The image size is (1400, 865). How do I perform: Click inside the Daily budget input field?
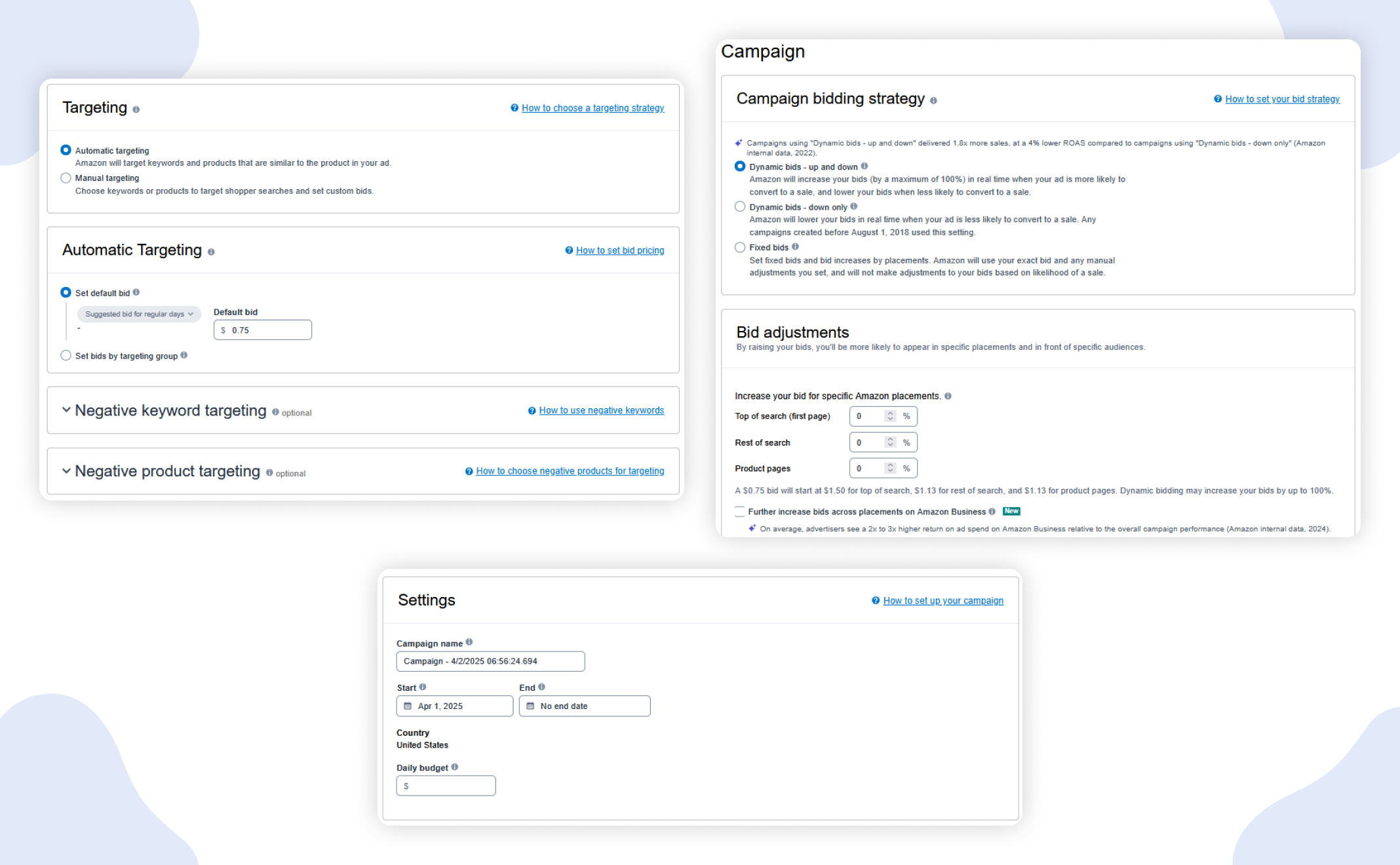point(446,785)
